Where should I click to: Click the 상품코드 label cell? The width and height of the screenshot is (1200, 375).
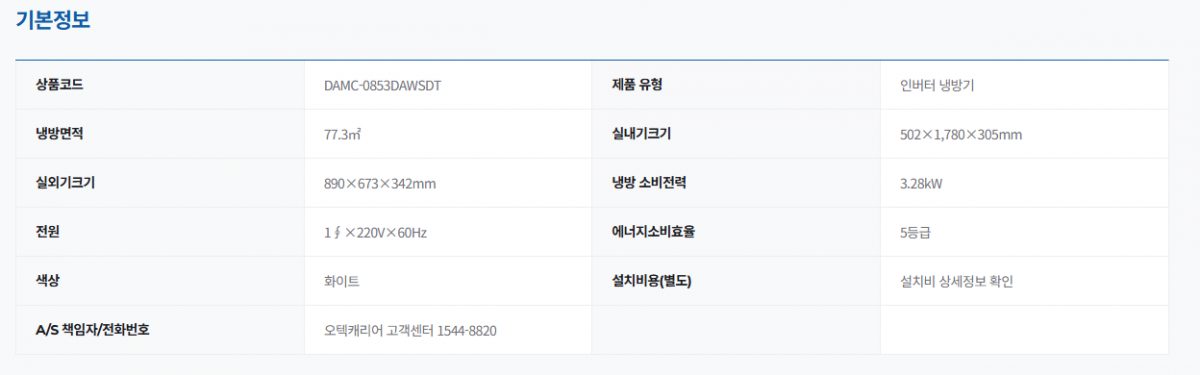click(x=160, y=85)
